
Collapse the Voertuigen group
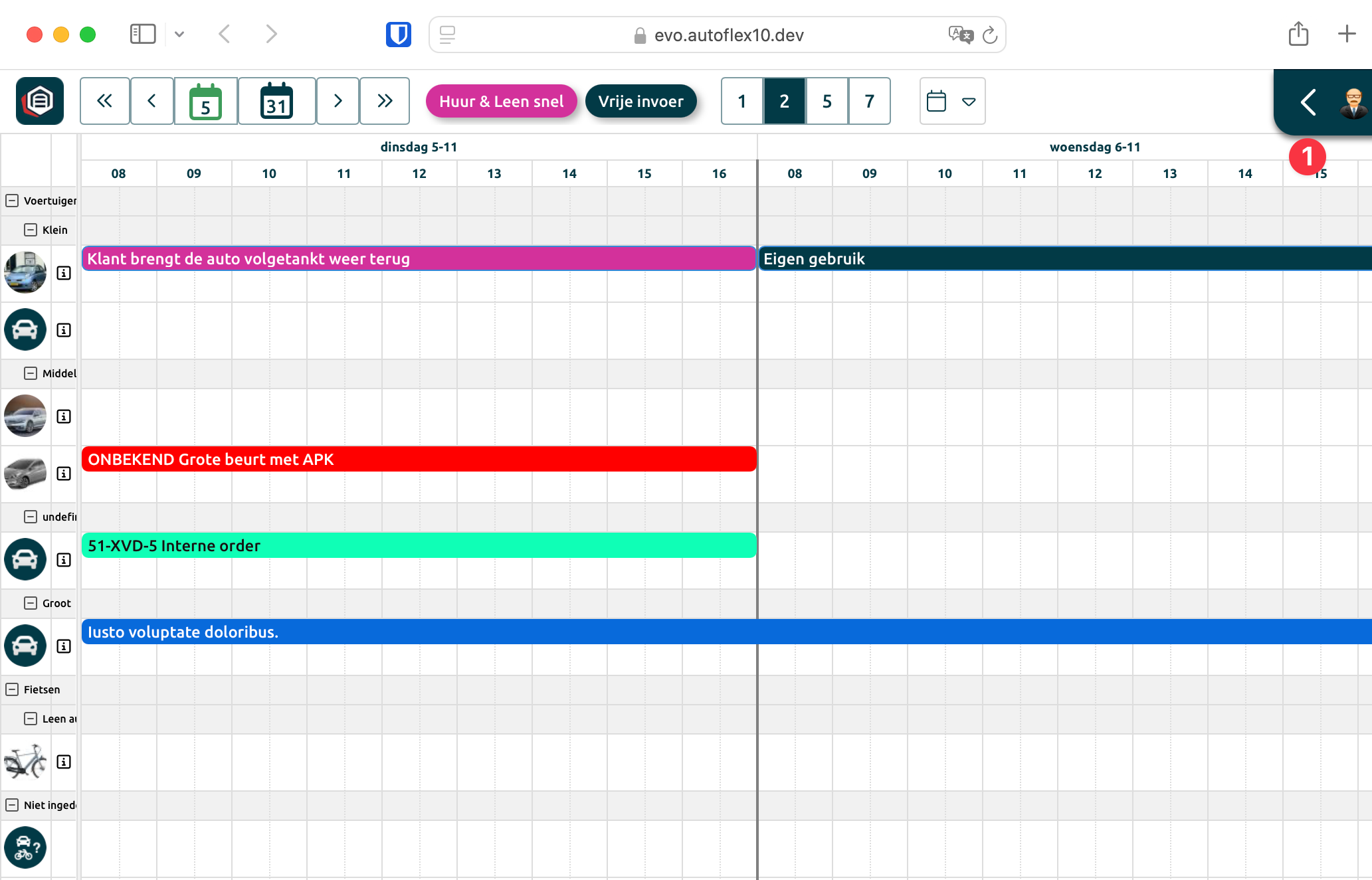(x=12, y=201)
